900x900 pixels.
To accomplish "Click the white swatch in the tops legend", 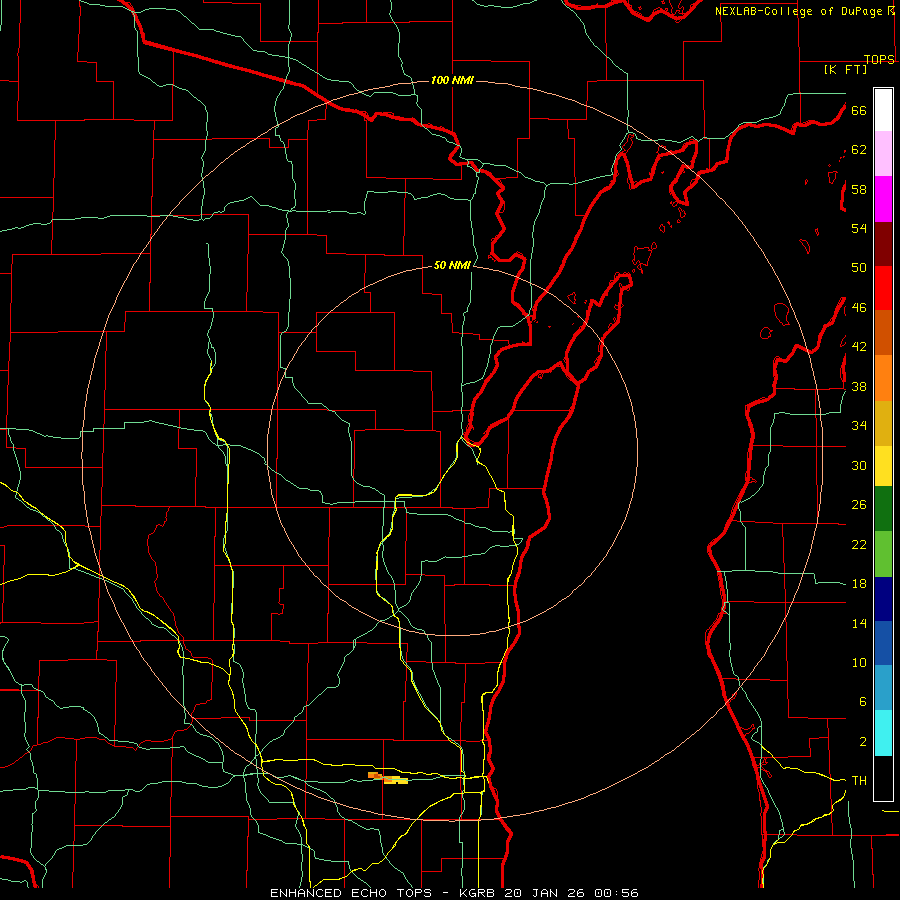I will pos(883,110).
